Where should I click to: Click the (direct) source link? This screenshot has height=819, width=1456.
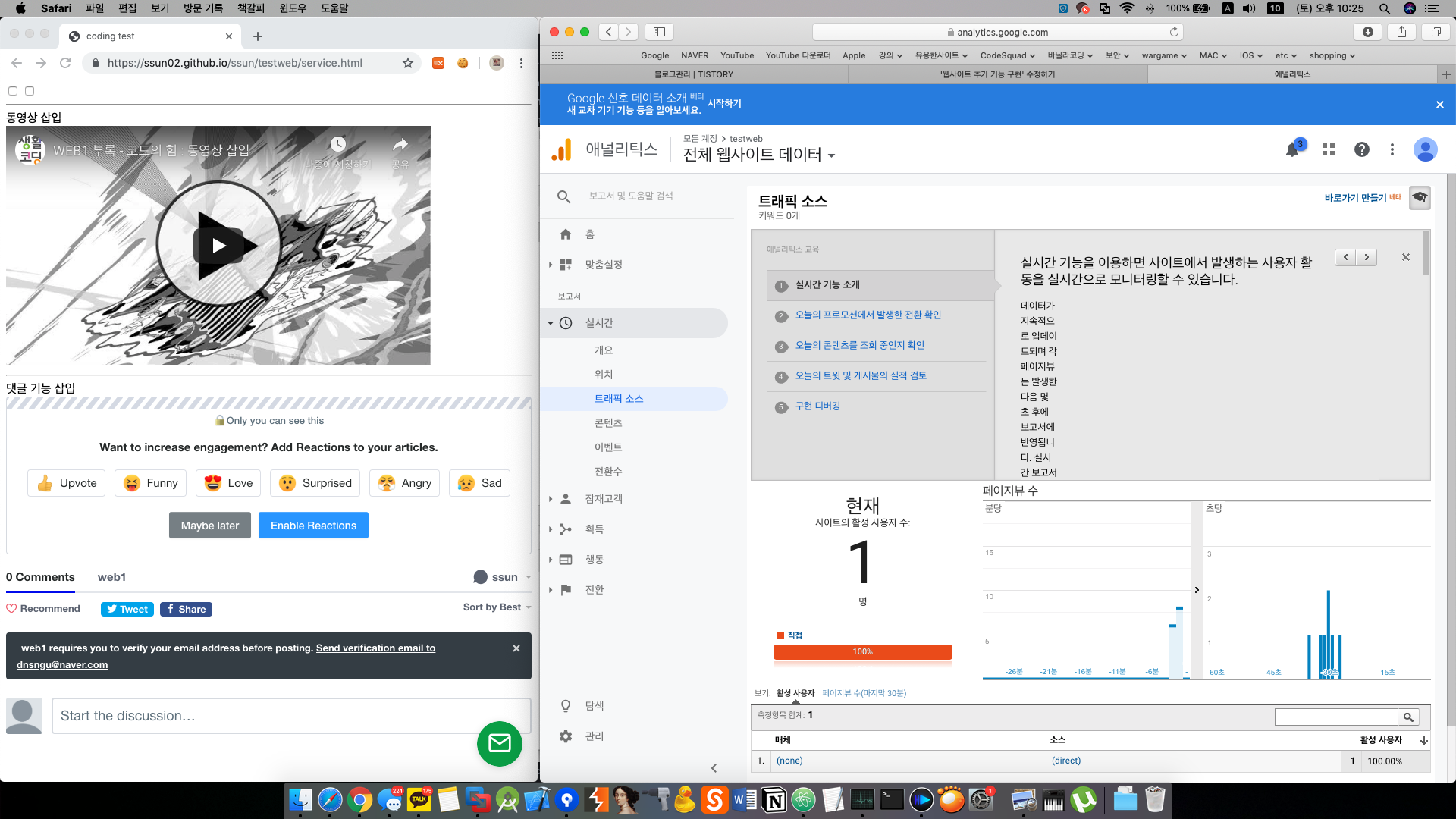click(1066, 761)
